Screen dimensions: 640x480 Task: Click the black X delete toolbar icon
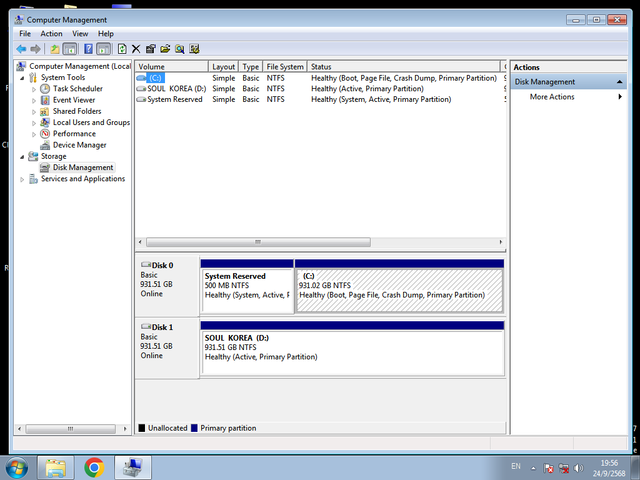pyautogui.click(x=136, y=49)
